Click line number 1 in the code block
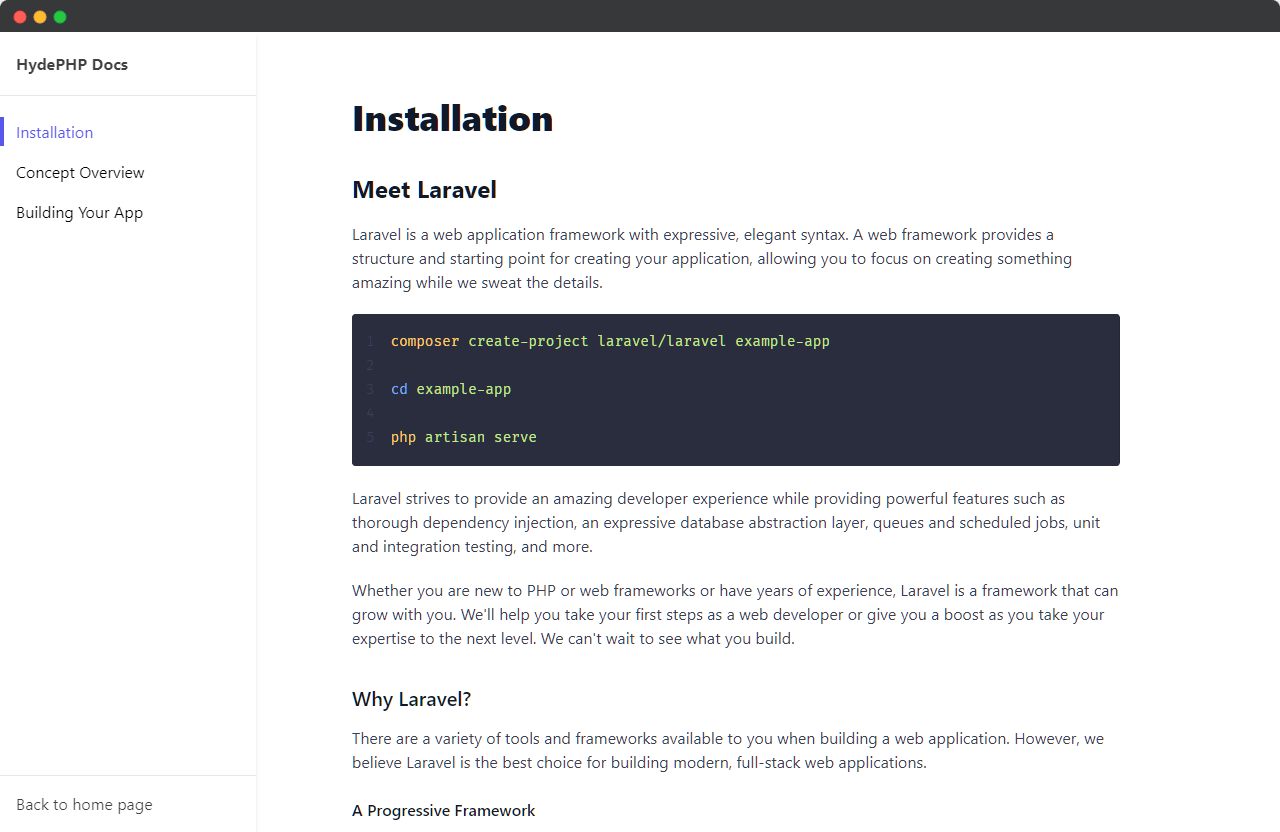 [371, 341]
